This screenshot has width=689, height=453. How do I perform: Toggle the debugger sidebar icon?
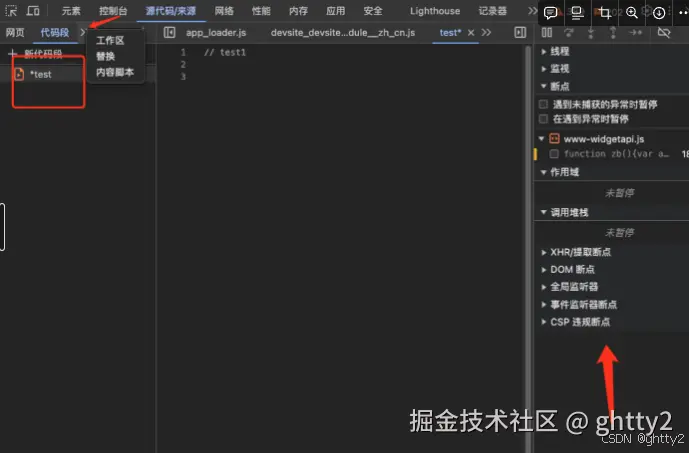(x=520, y=33)
